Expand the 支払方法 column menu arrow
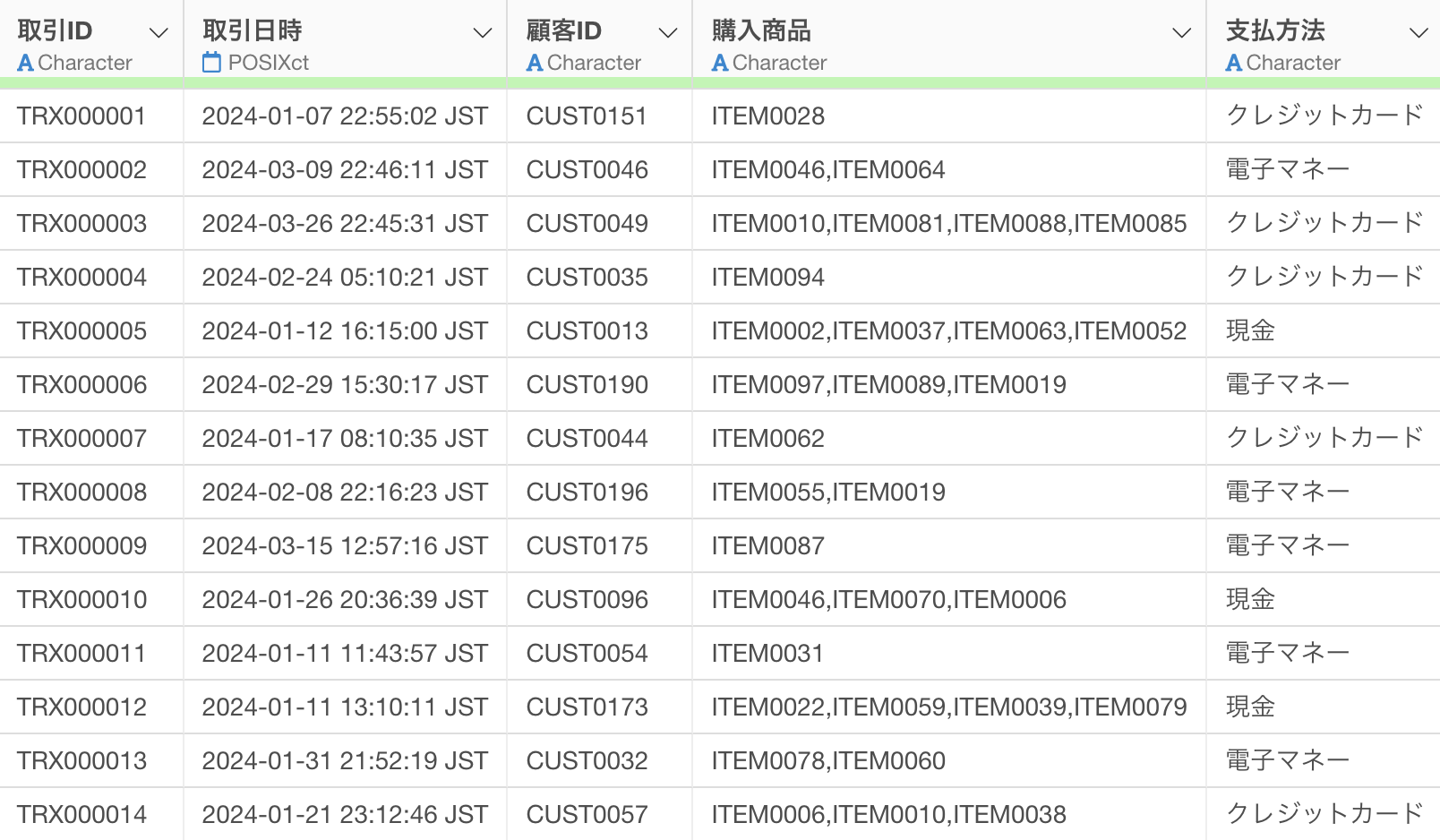This screenshot has height=840, width=1440. pos(1418,33)
